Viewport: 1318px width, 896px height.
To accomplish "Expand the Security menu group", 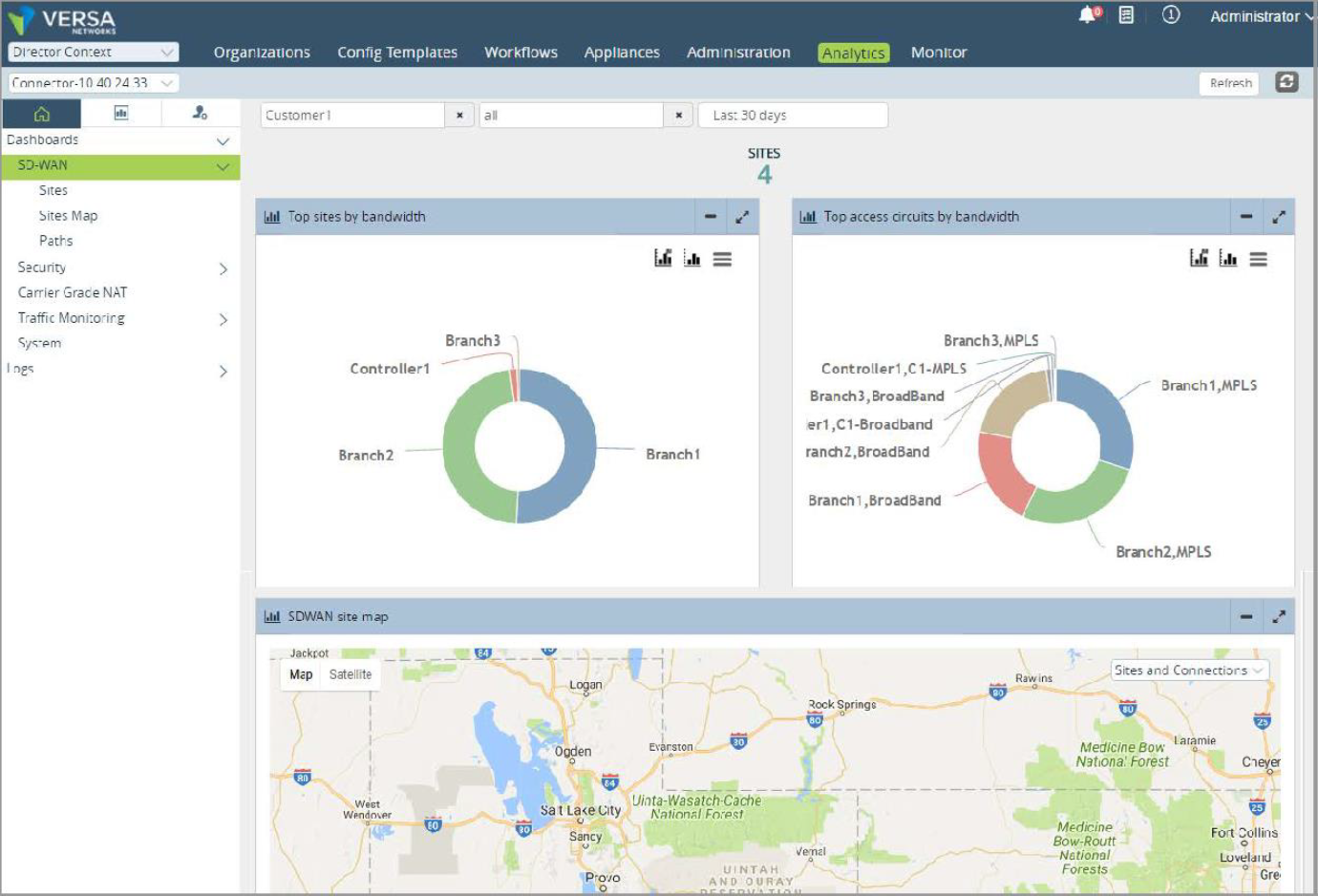I will (223, 268).
